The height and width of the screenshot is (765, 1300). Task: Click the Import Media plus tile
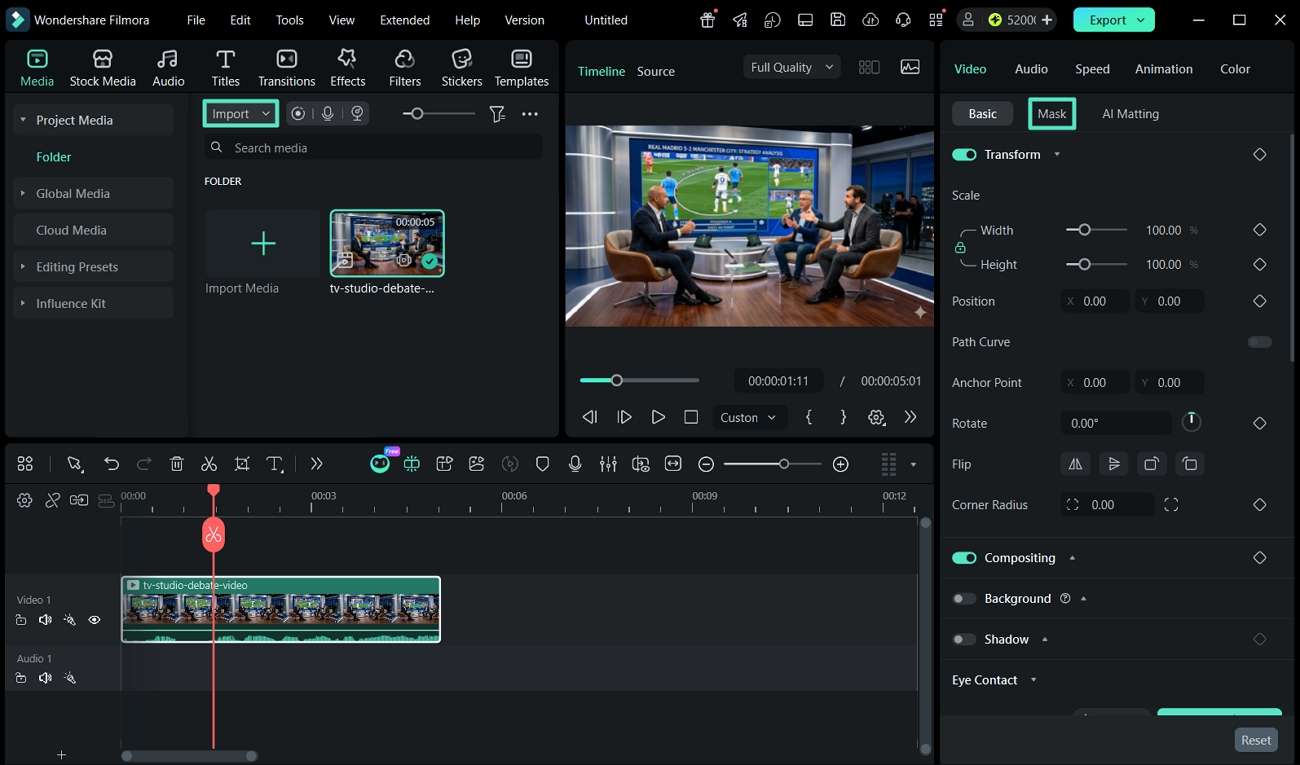click(263, 243)
